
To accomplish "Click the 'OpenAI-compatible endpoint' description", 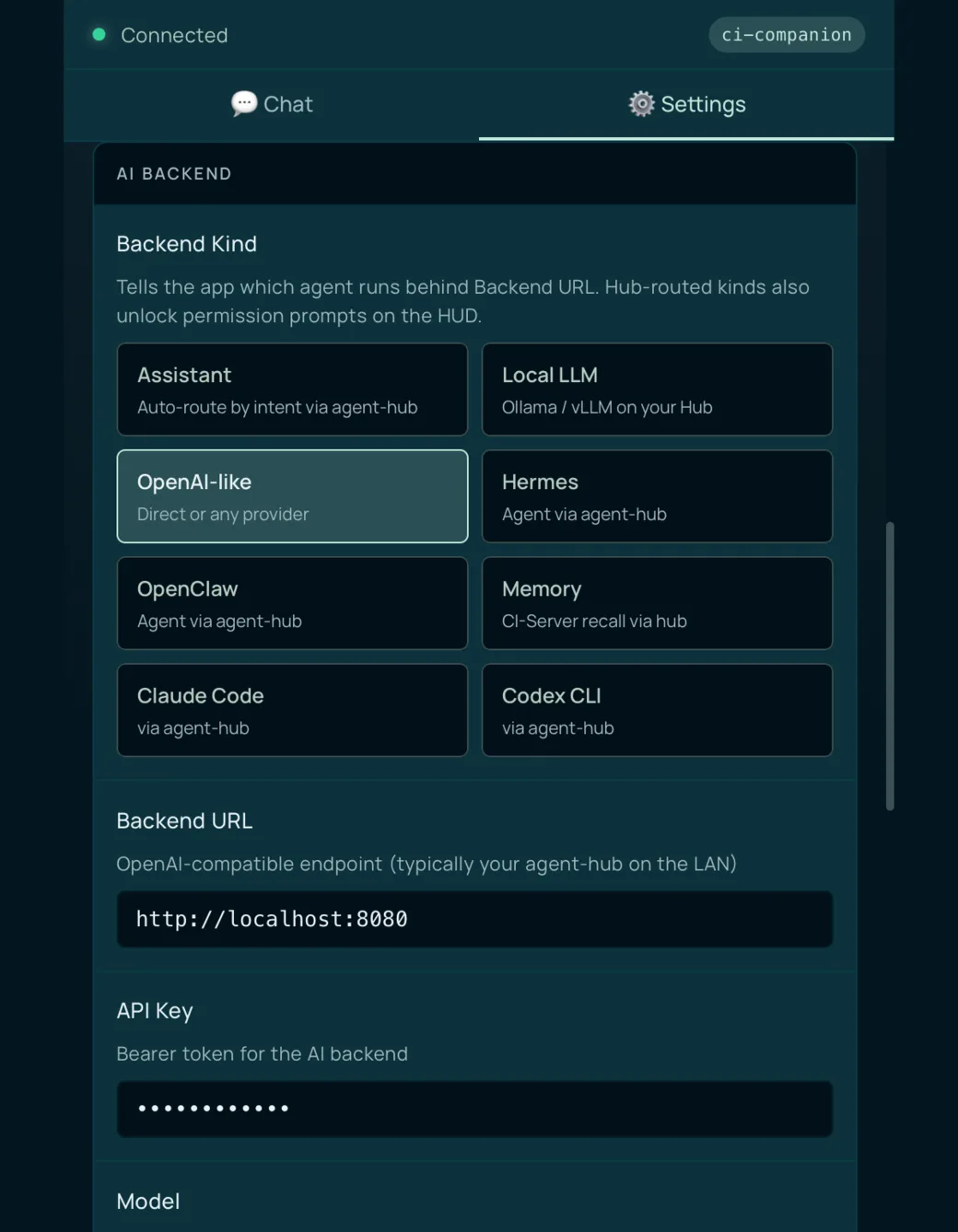I will coord(426,864).
